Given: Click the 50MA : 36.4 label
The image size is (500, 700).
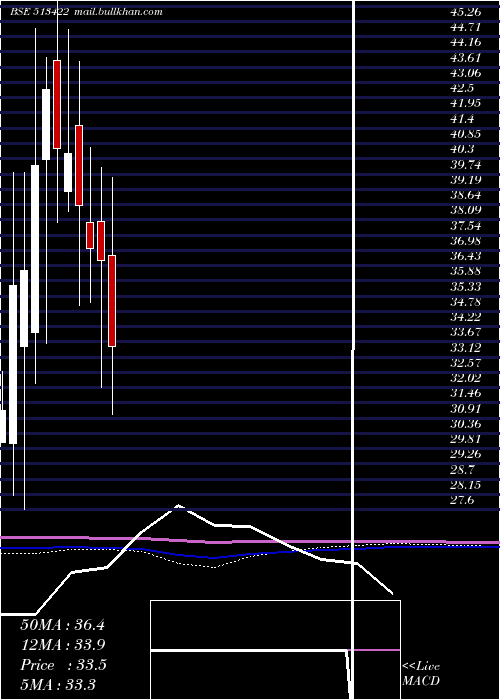Looking at the screenshot, I should click(62, 625).
